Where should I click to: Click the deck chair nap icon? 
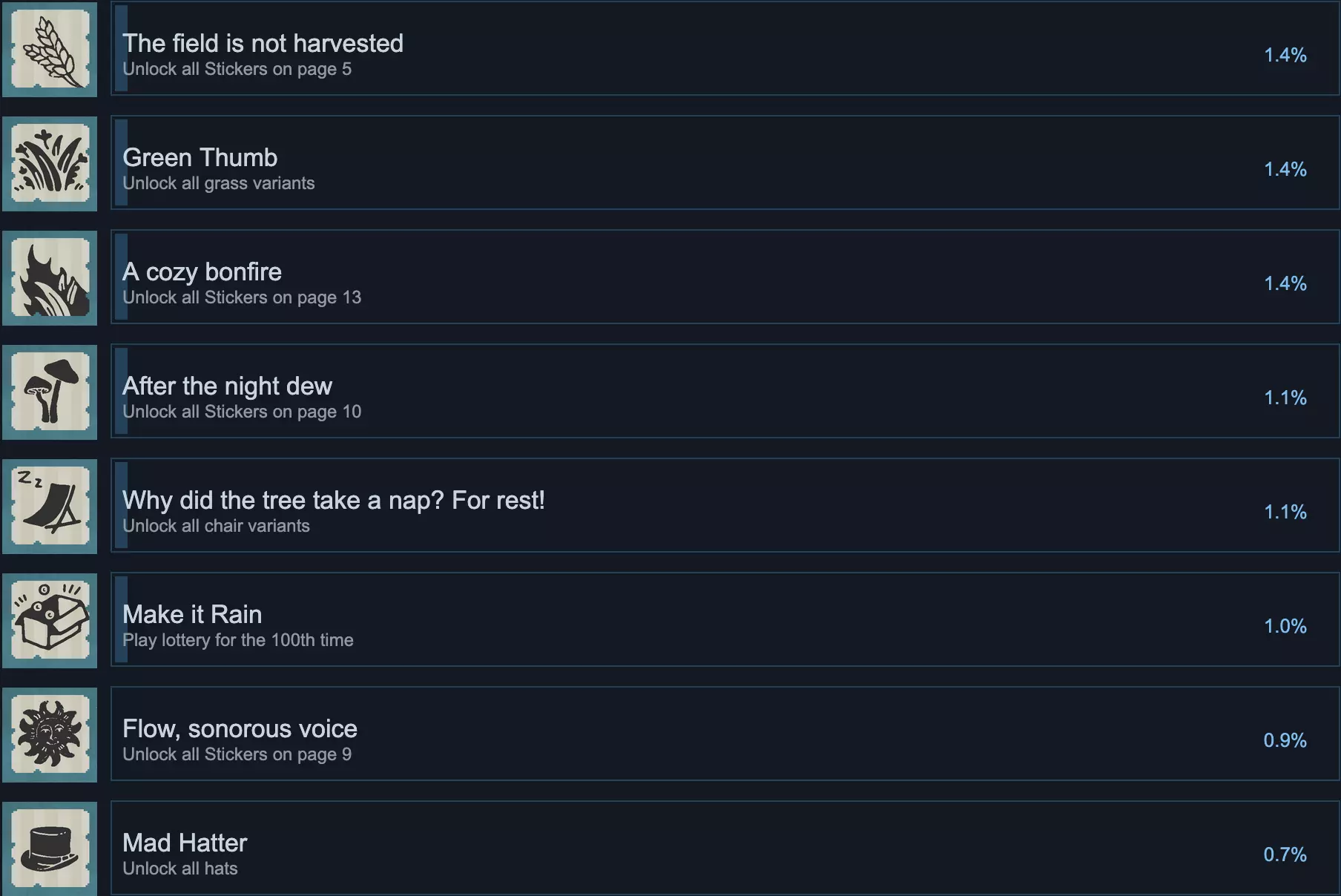(x=50, y=506)
